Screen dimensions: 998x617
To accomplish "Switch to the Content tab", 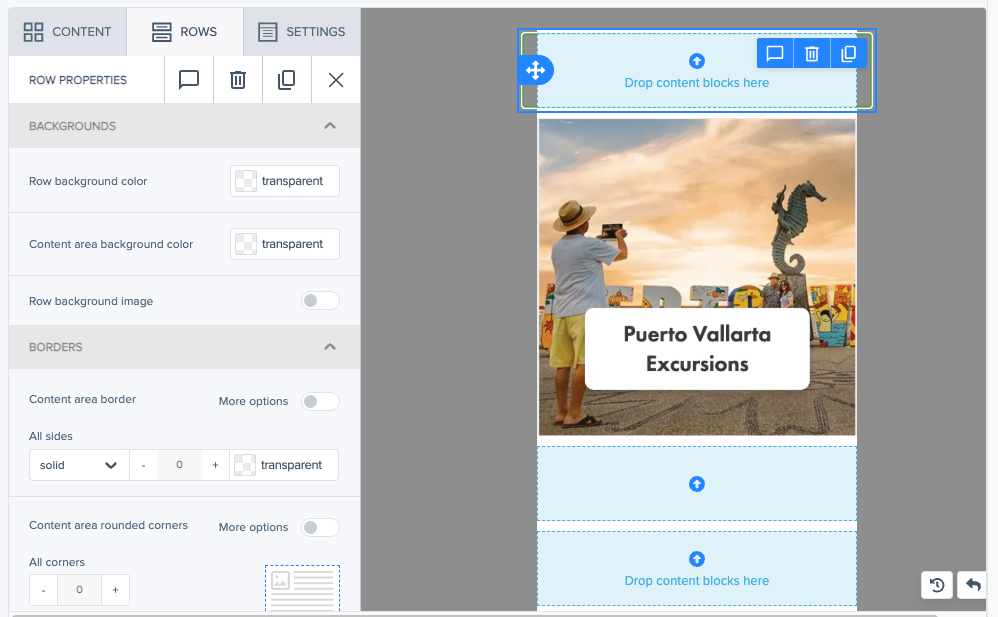I will 67,32.
